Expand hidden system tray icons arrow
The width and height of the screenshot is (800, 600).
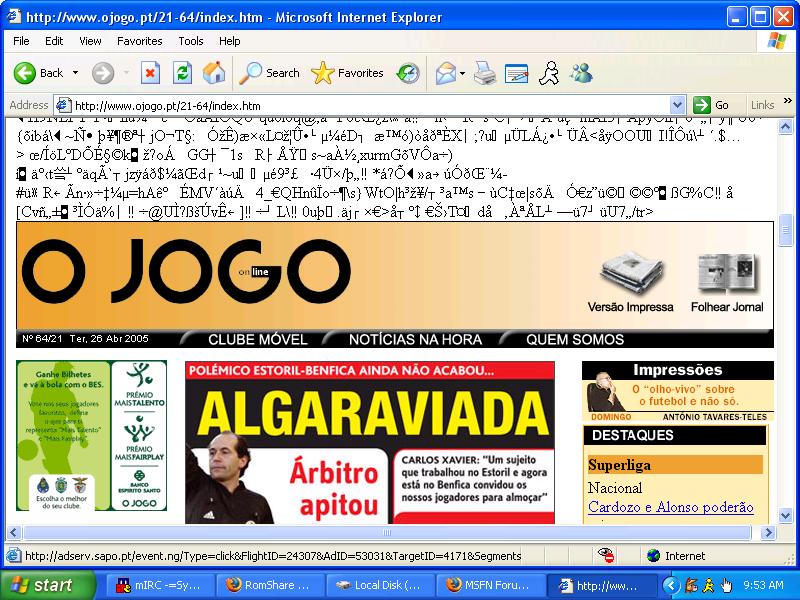[x=671, y=585]
